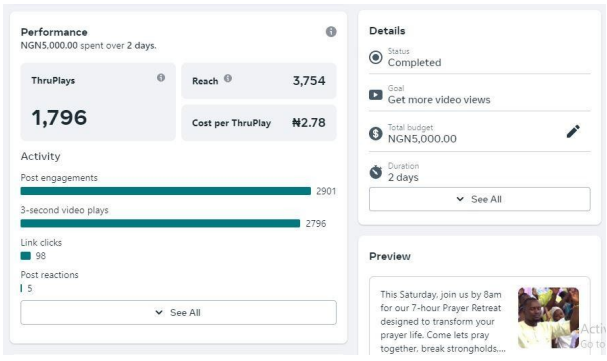Click the Prayer Retreat preview text
607x361 pixels.
443,322
